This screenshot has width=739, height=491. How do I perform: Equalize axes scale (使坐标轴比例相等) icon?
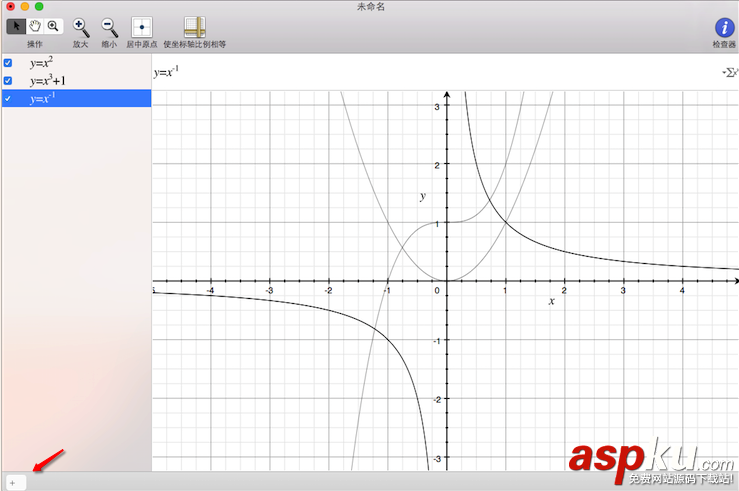[195, 27]
